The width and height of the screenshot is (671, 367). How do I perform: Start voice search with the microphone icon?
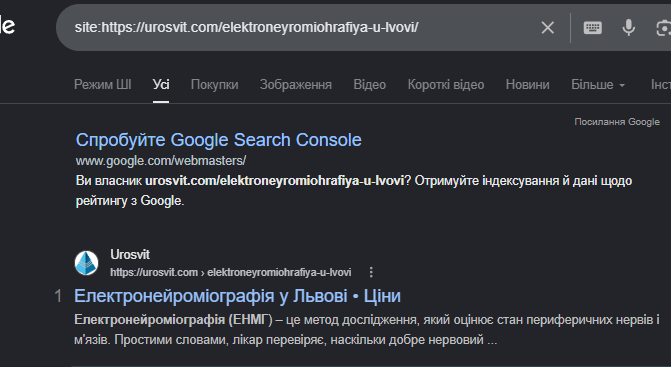[629, 28]
